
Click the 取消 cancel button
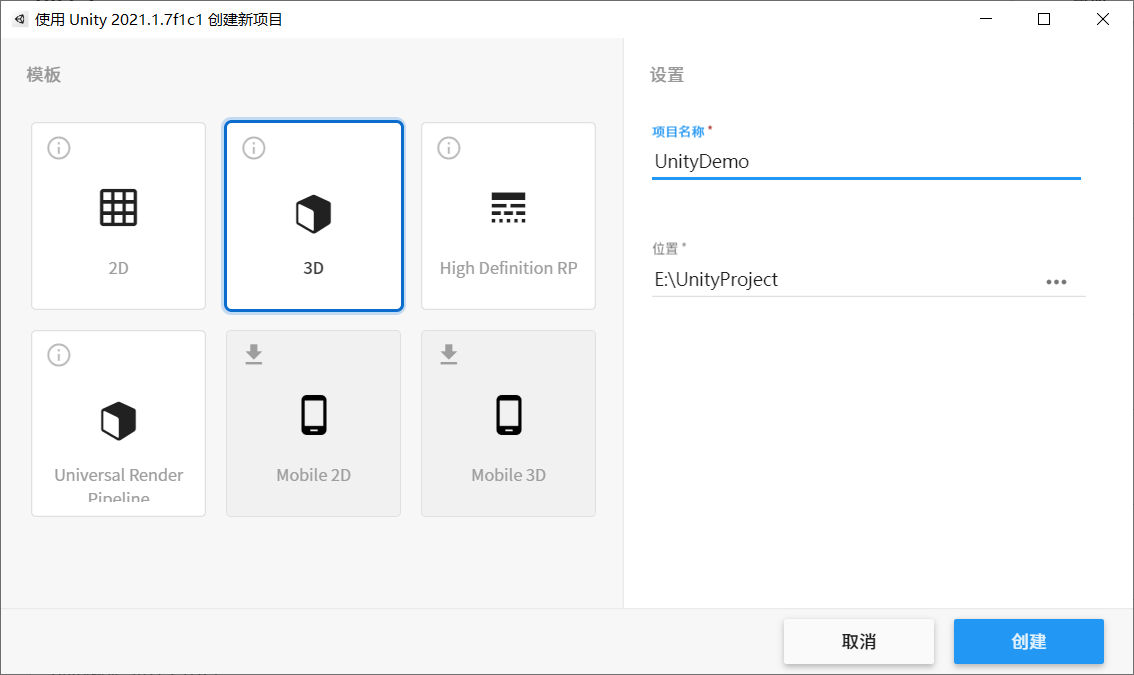click(x=858, y=642)
